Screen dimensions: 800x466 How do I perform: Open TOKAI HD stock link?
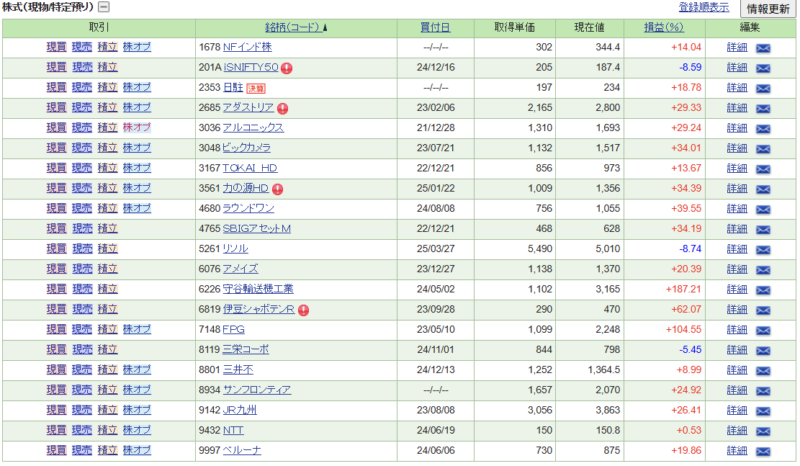250,168
